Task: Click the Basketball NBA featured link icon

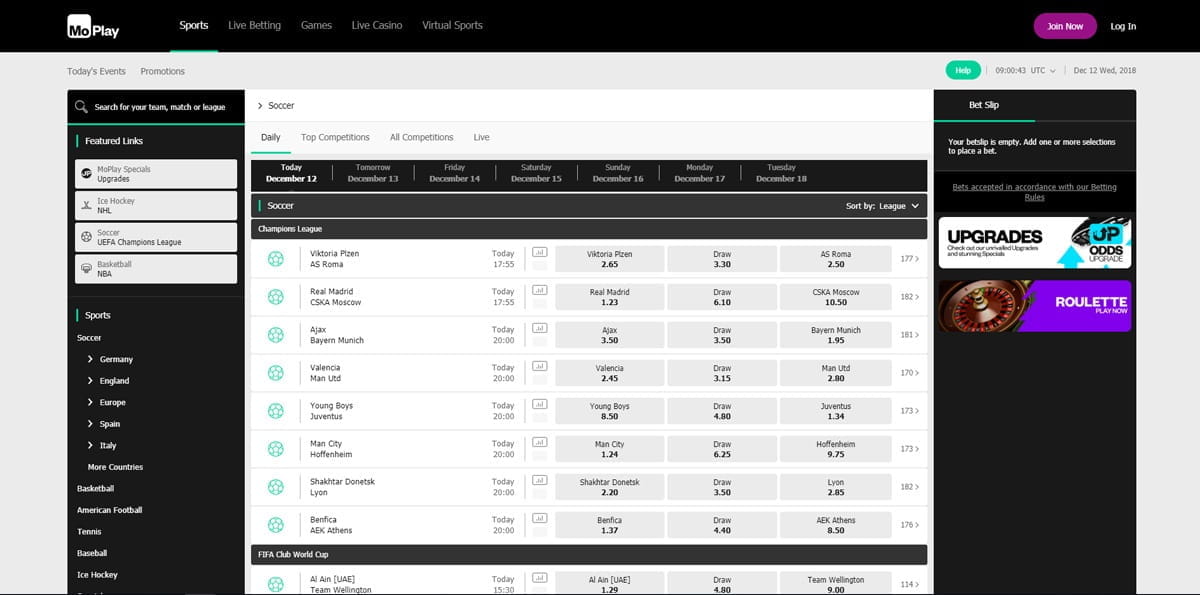Action: pyautogui.click(x=87, y=269)
